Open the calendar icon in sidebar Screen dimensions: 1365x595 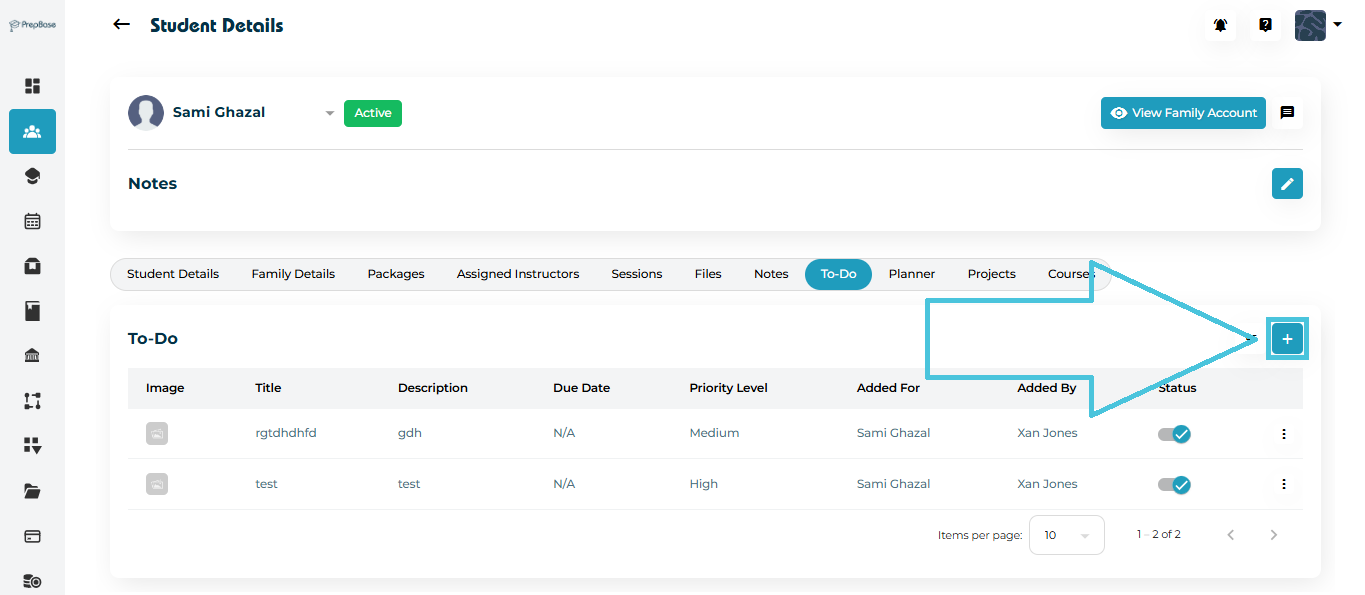coord(32,221)
